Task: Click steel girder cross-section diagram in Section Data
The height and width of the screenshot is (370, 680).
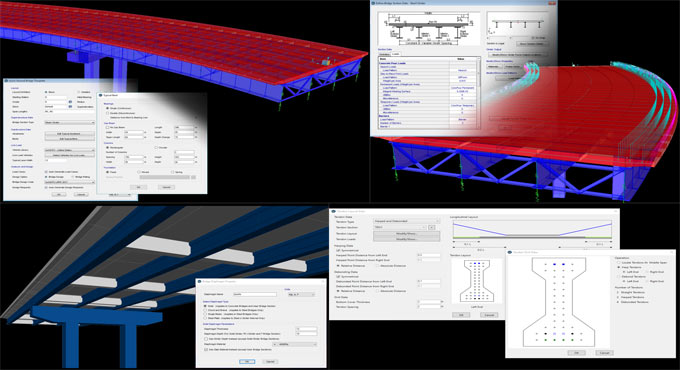Action: pos(429,29)
